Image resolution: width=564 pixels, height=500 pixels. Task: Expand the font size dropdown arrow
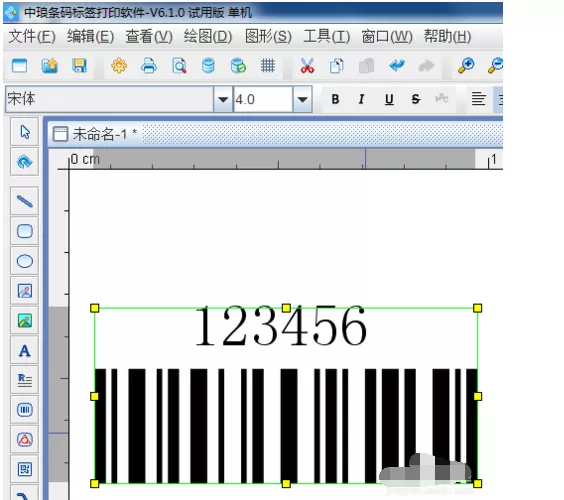[302, 99]
